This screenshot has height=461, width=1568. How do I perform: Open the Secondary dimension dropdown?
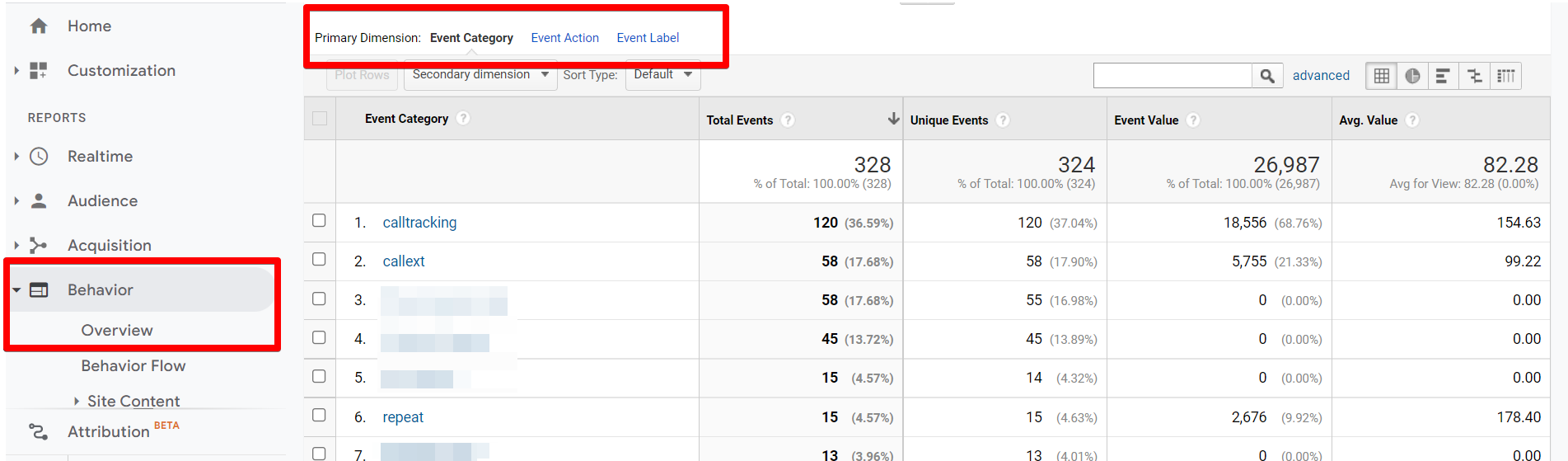click(480, 75)
